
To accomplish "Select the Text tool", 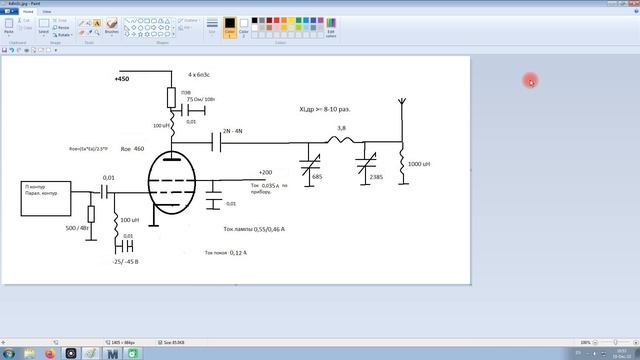I will [97, 23].
